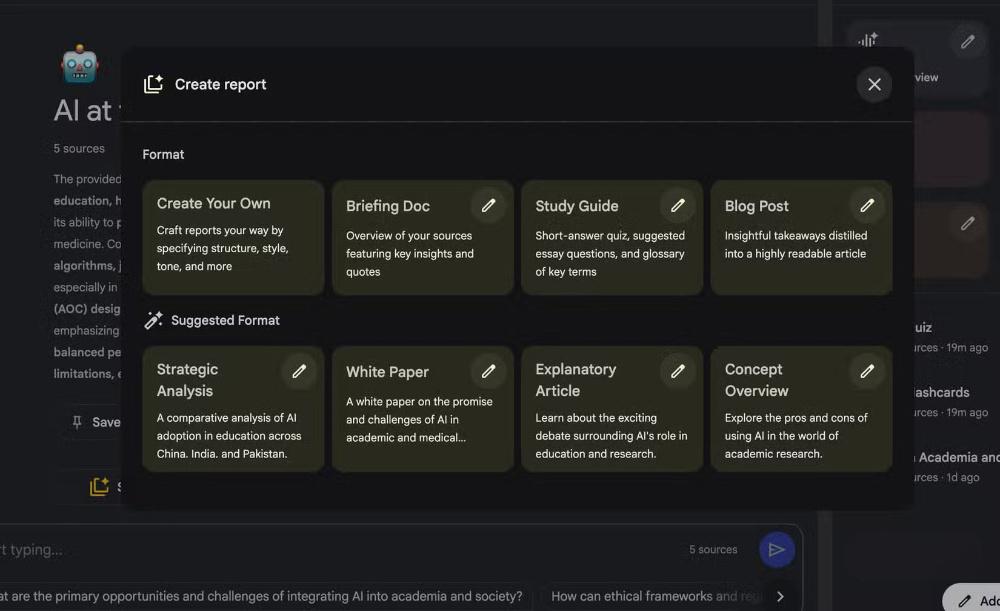1000x611 pixels.
Task: Click the Create report icon in dialog header
Action: point(152,84)
